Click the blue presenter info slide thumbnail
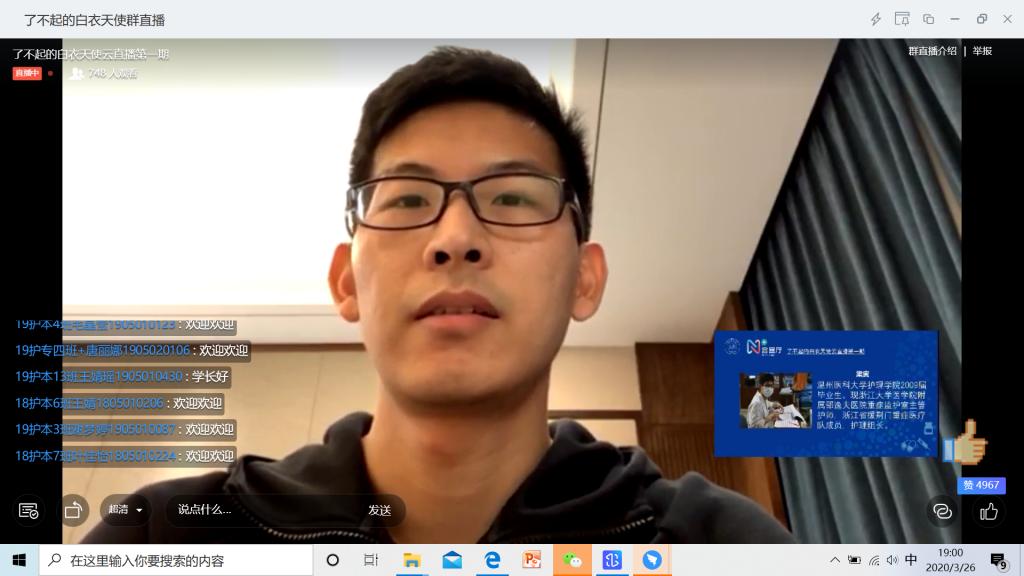The width and height of the screenshot is (1024, 576). coord(825,393)
